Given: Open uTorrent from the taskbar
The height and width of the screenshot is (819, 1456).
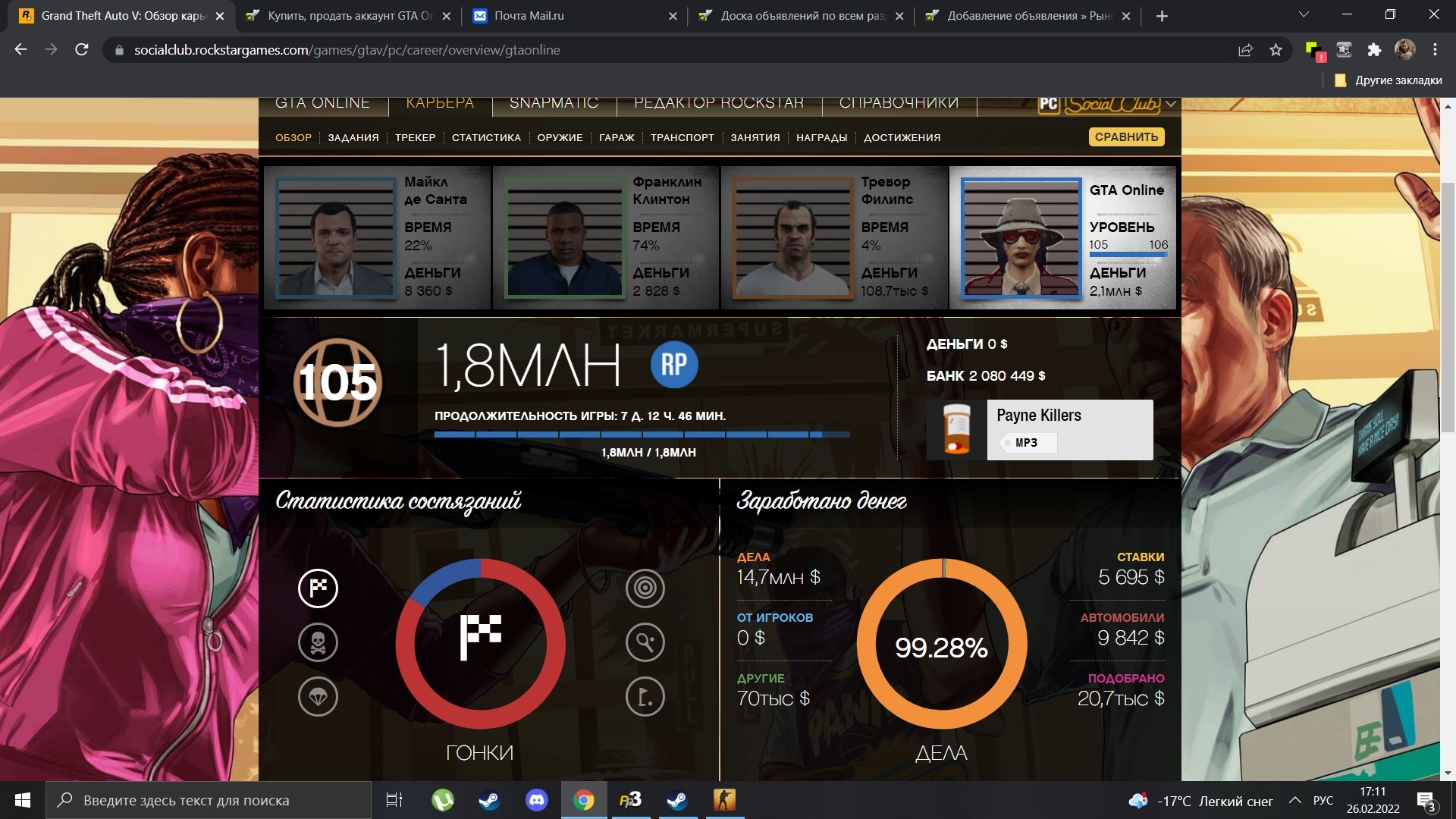Looking at the screenshot, I should (442, 800).
